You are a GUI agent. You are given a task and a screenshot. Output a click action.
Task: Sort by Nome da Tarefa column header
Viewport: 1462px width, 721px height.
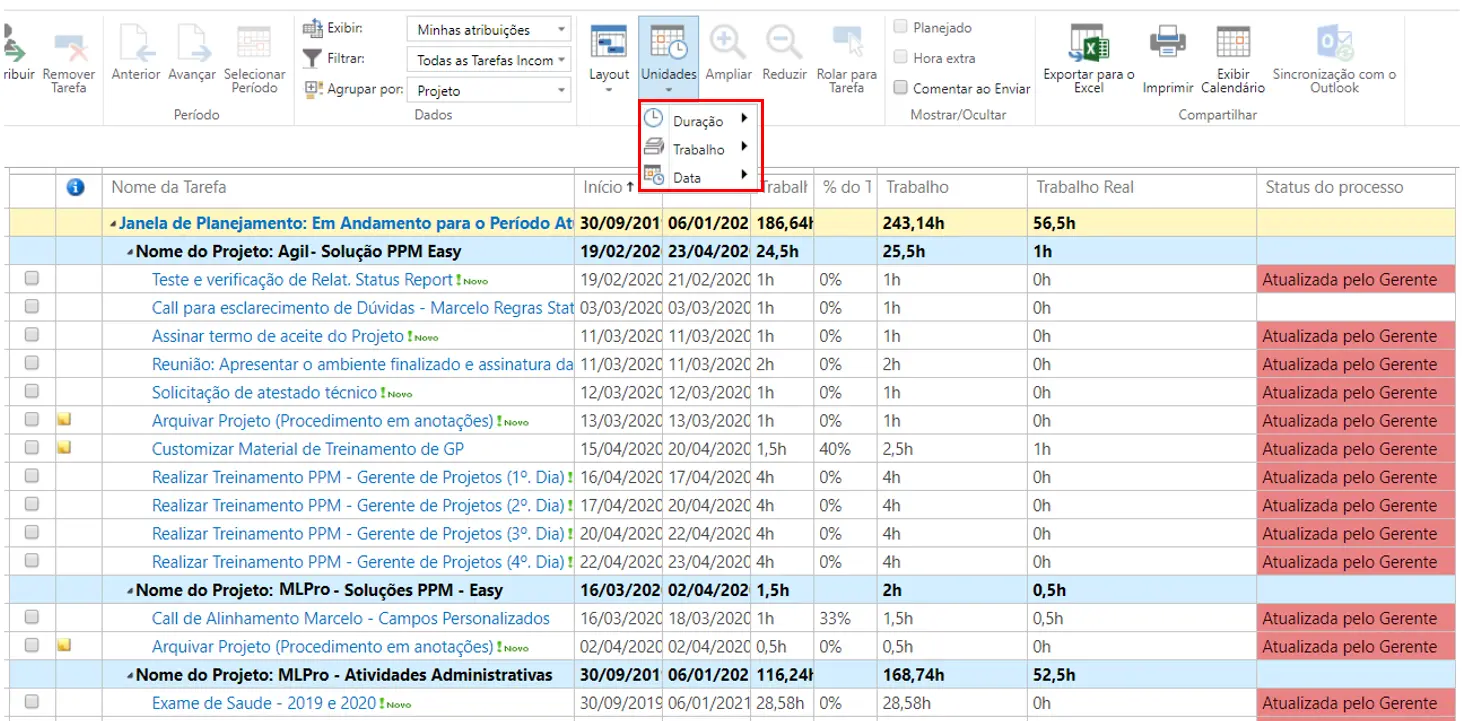[169, 187]
